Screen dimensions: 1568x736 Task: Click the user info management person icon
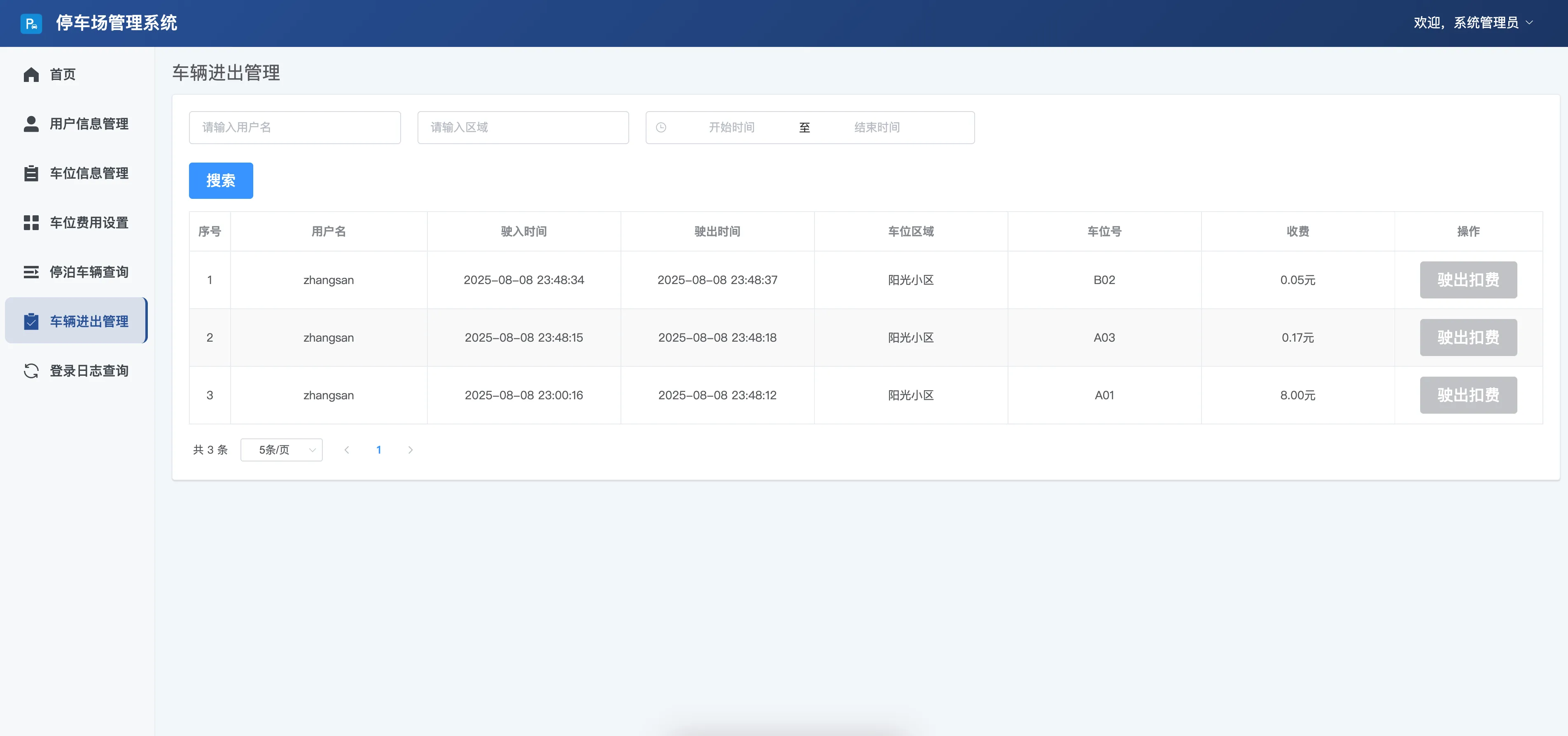31,124
